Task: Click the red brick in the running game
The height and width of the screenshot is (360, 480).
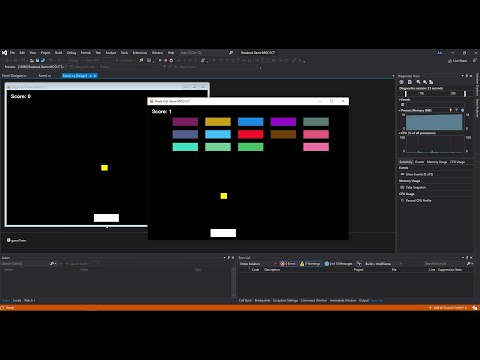Action: coord(251,134)
